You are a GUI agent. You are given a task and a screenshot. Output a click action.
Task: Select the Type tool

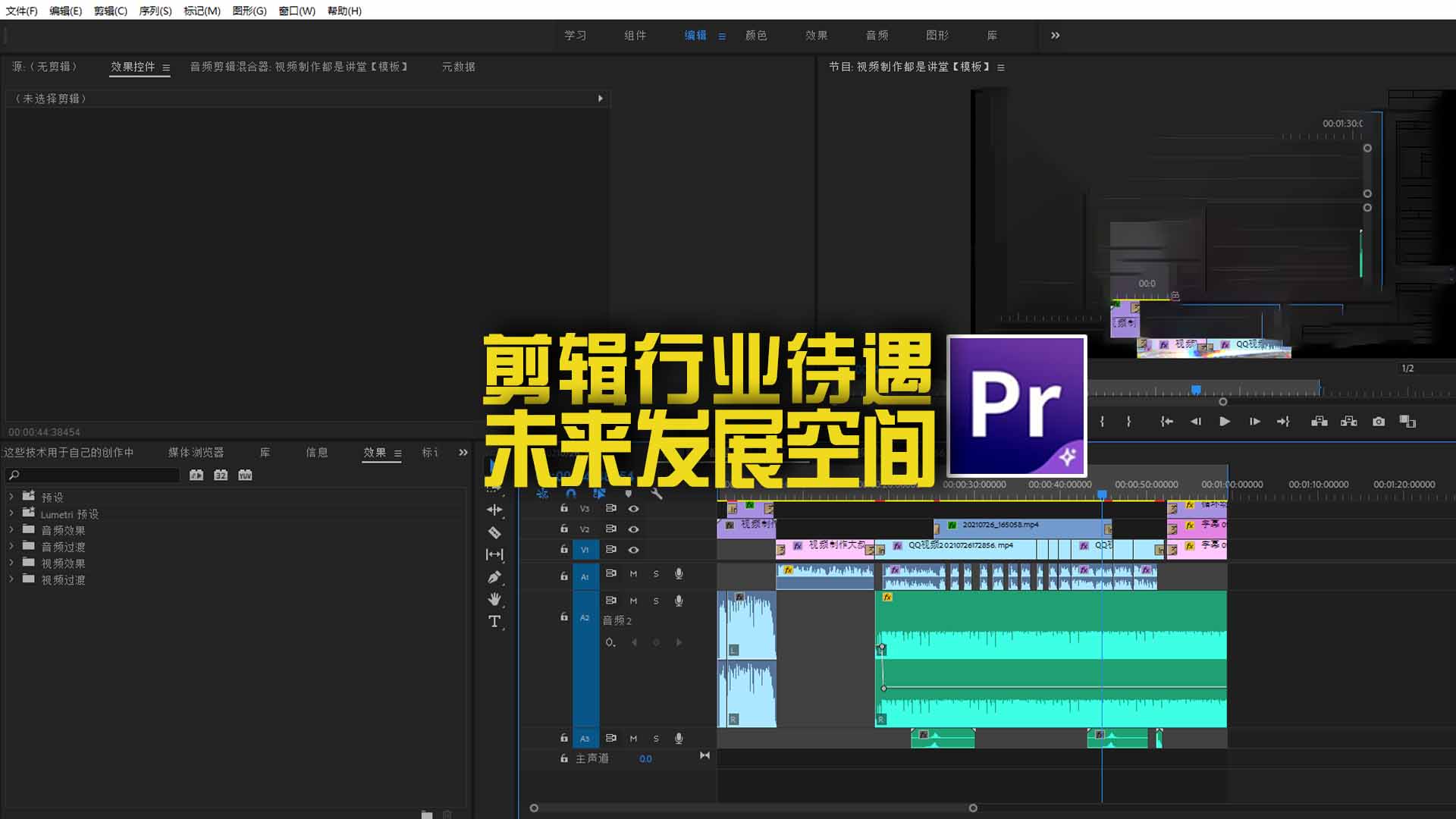click(494, 622)
